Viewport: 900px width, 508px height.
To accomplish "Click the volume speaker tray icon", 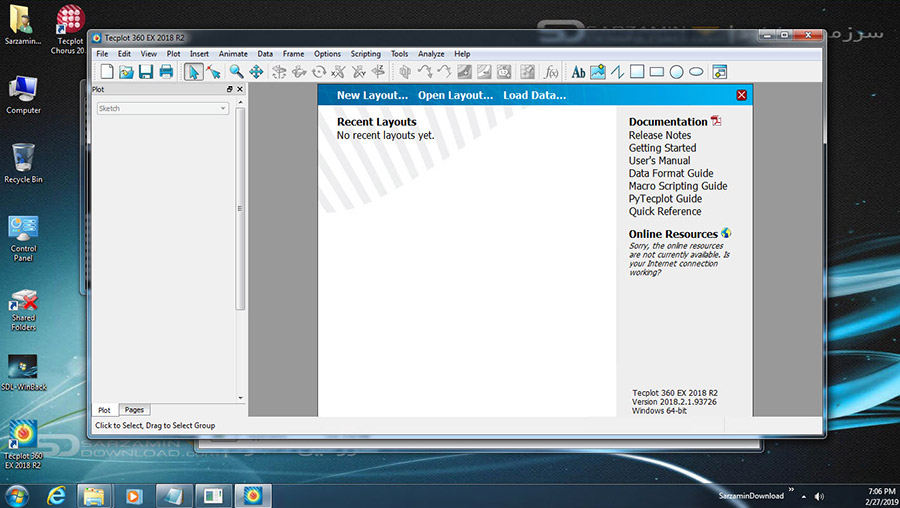I will pyautogui.click(x=819, y=497).
